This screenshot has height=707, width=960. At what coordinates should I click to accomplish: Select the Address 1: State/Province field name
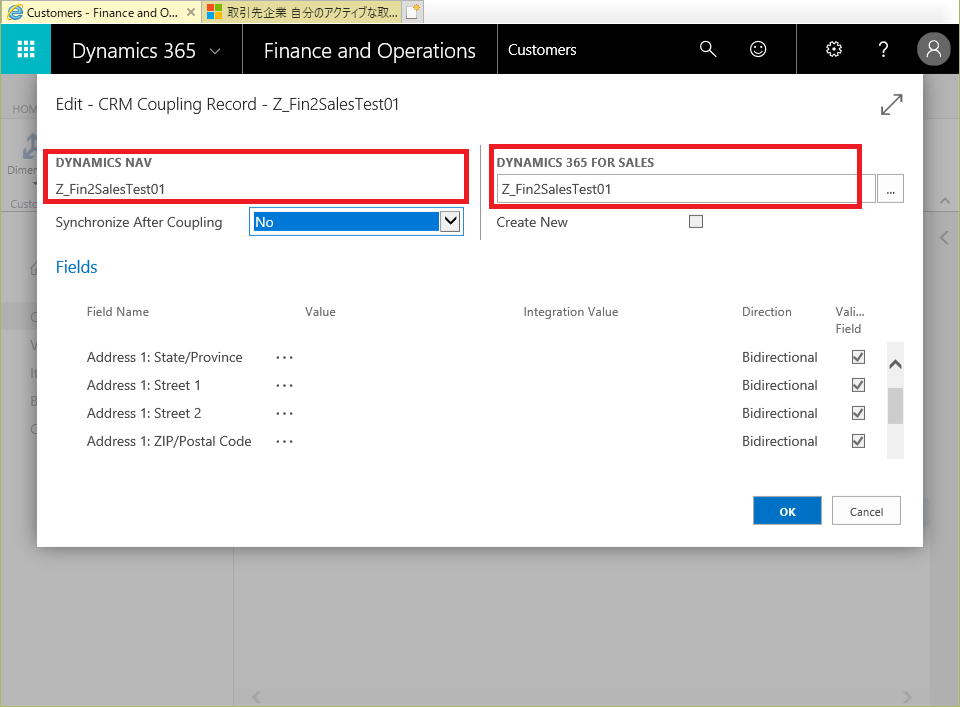click(x=165, y=357)
